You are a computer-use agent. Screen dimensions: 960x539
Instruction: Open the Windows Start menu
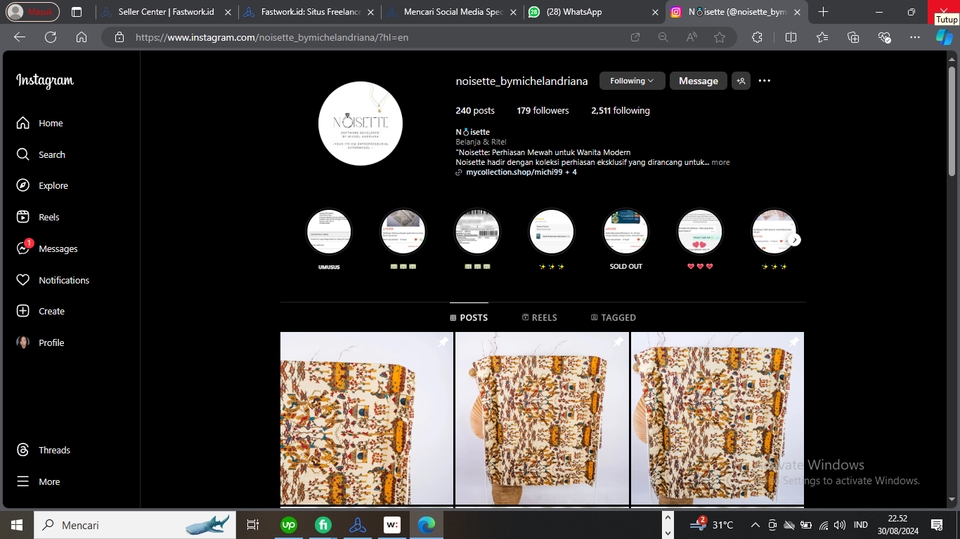pyautogui.click(x=17, y=525)
